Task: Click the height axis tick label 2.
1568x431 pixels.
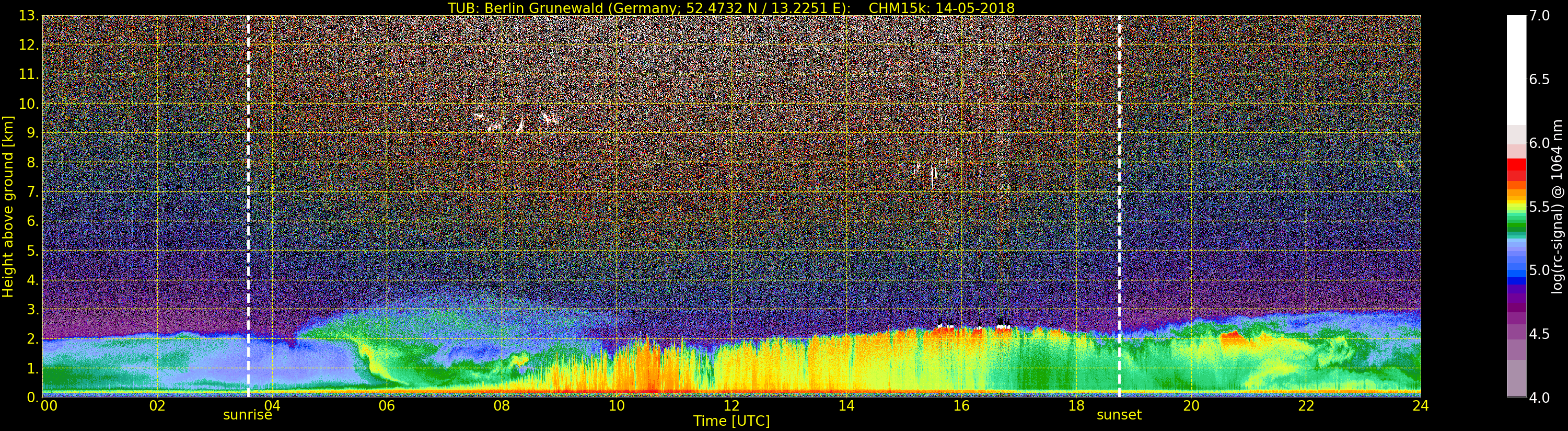Action: point(32,338)
